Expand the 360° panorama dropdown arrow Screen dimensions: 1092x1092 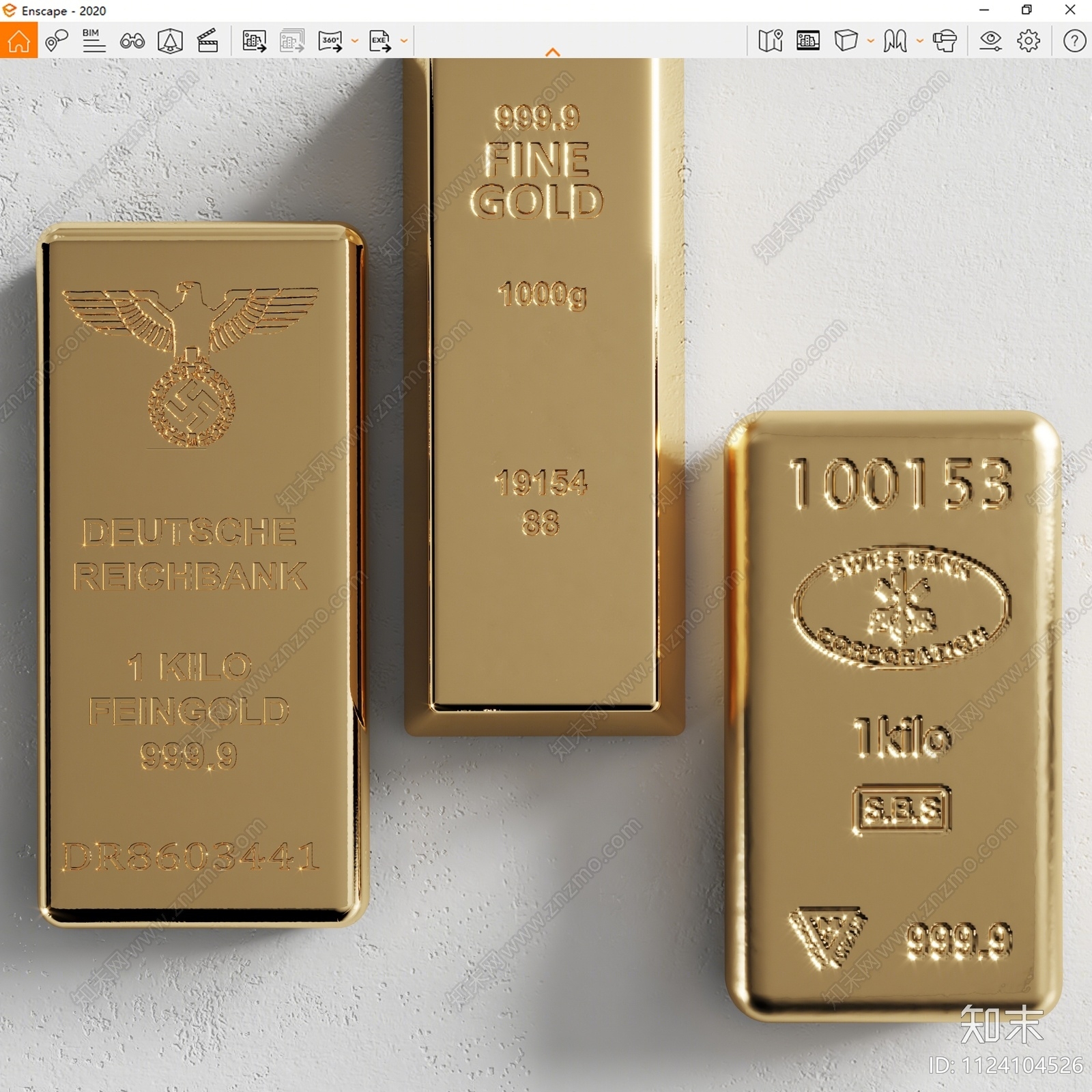pos(354,41)
